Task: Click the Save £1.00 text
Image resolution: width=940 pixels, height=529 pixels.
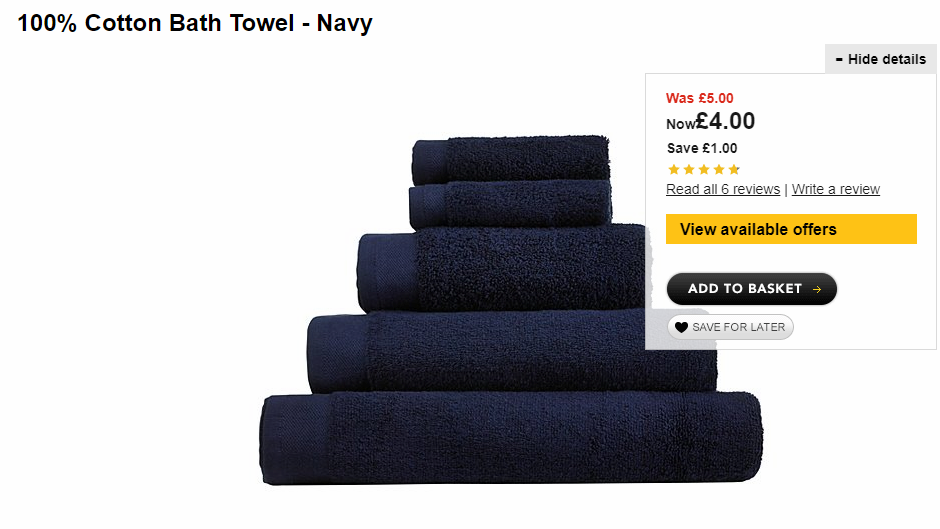Action: coord(702,148)
